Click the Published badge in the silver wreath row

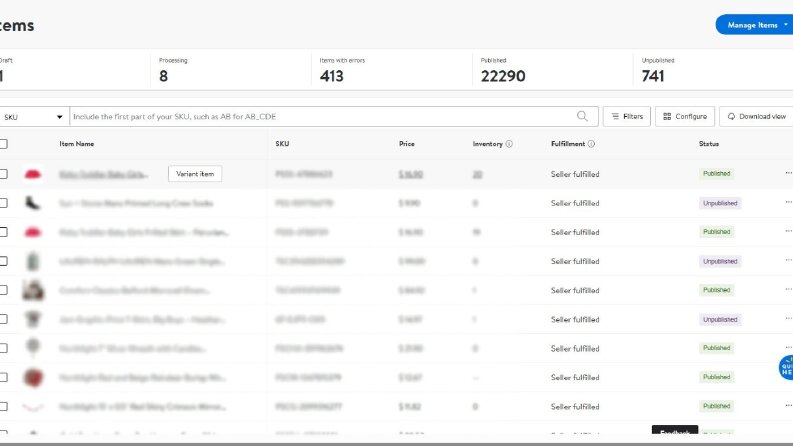pyautogui.click(x=716, y=348)
